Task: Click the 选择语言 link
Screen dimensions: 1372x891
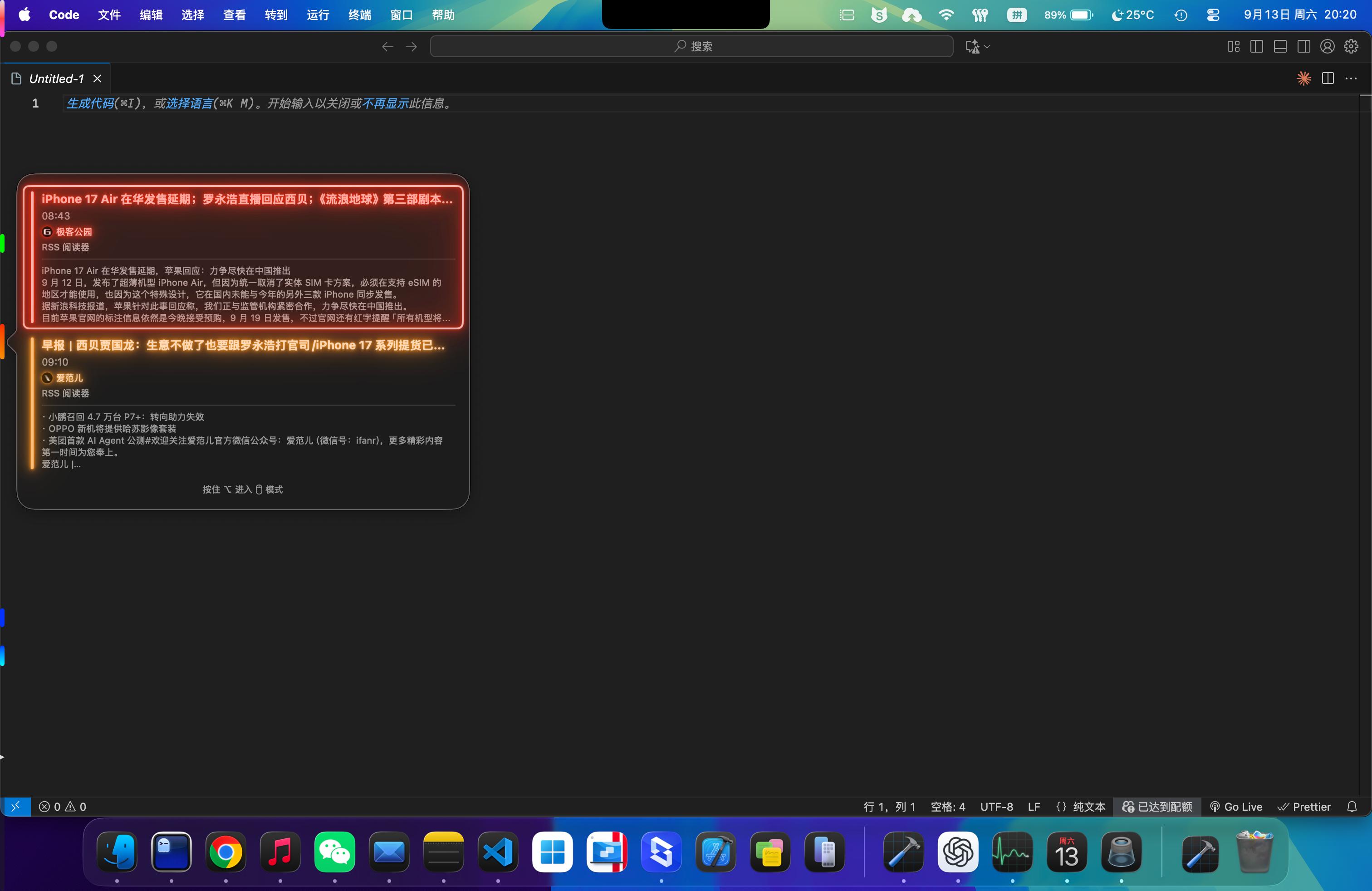Action: [x=189, y=103]
